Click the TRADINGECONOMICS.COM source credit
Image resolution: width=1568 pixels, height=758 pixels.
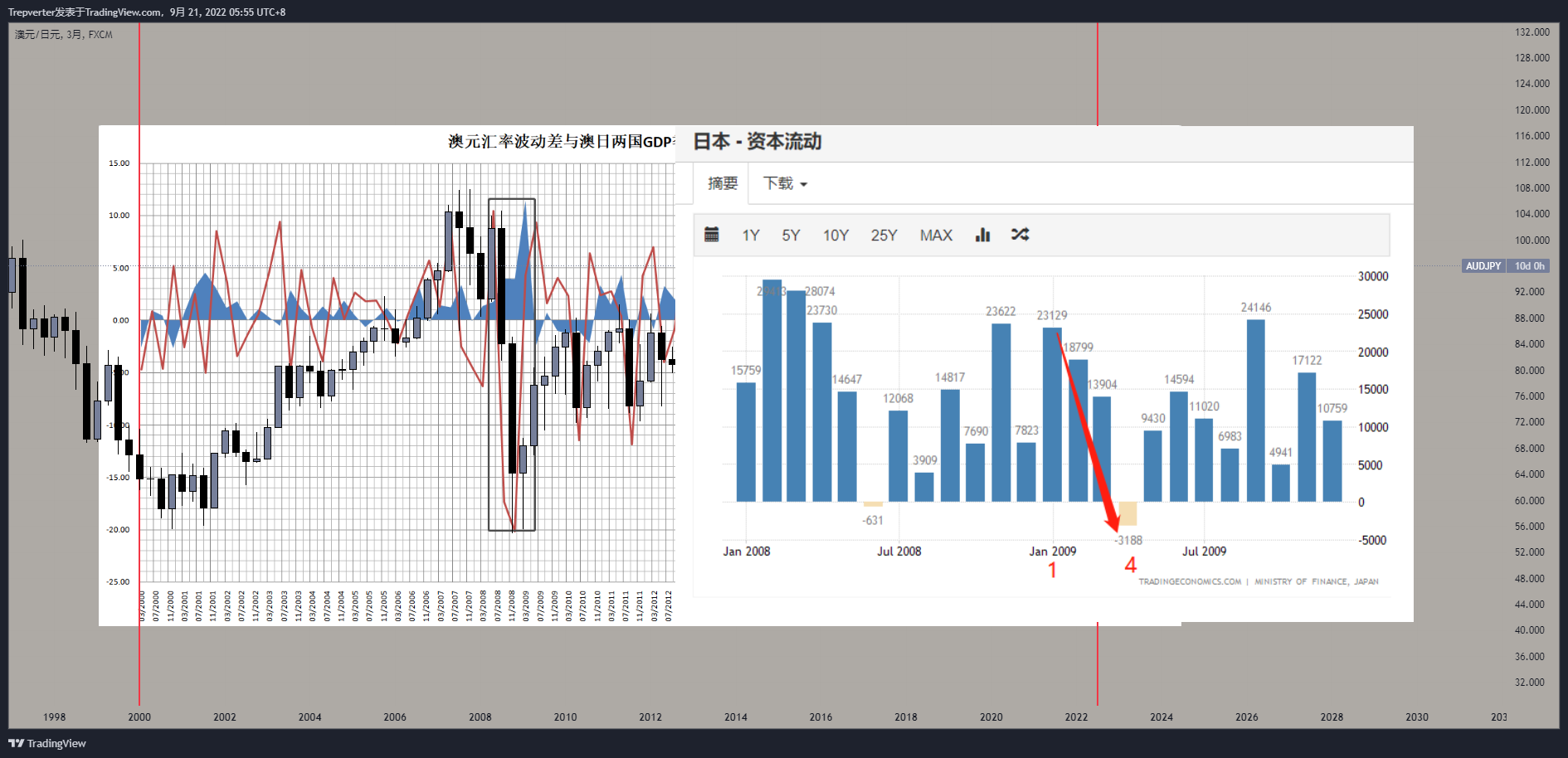point(1190,581)
